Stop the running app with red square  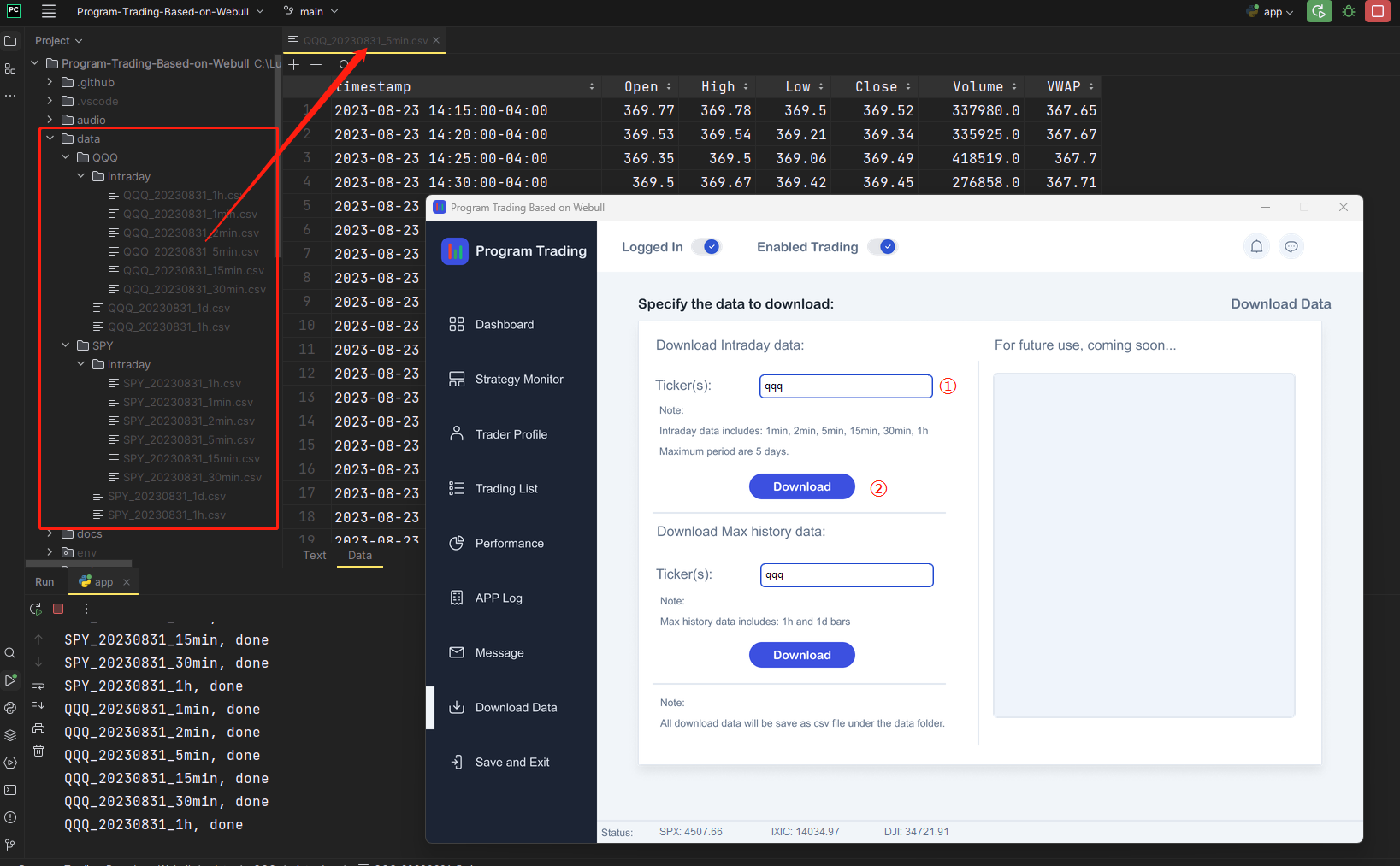[x=1378, y=12]
